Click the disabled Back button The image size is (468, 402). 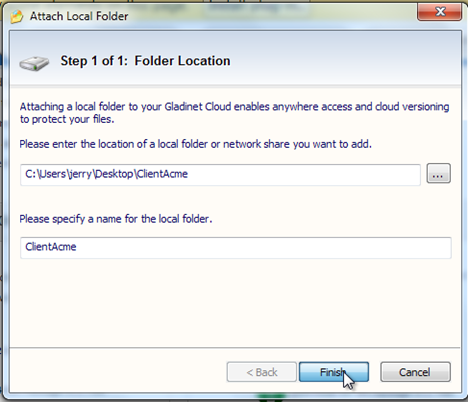click(261, 372)
